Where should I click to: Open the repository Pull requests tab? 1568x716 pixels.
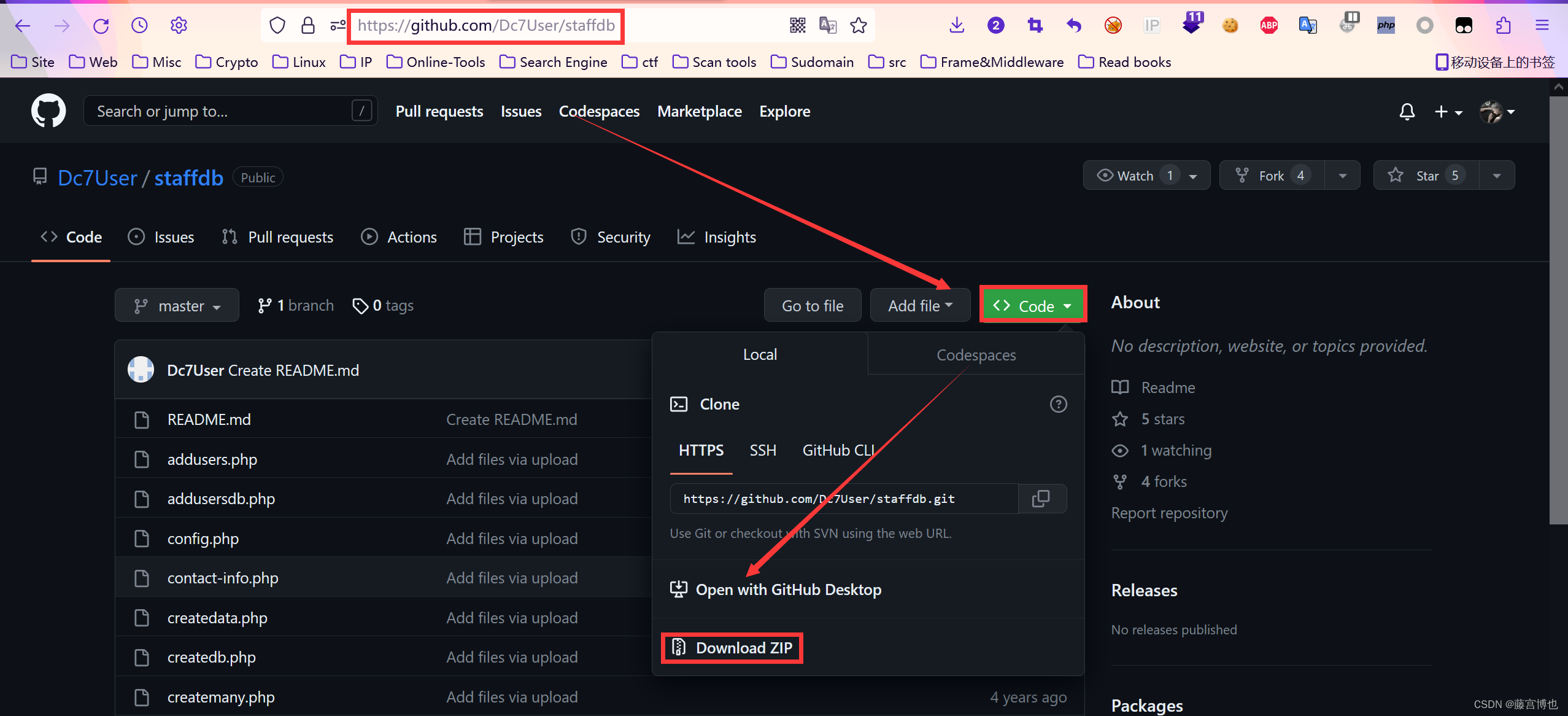[277, 237]
